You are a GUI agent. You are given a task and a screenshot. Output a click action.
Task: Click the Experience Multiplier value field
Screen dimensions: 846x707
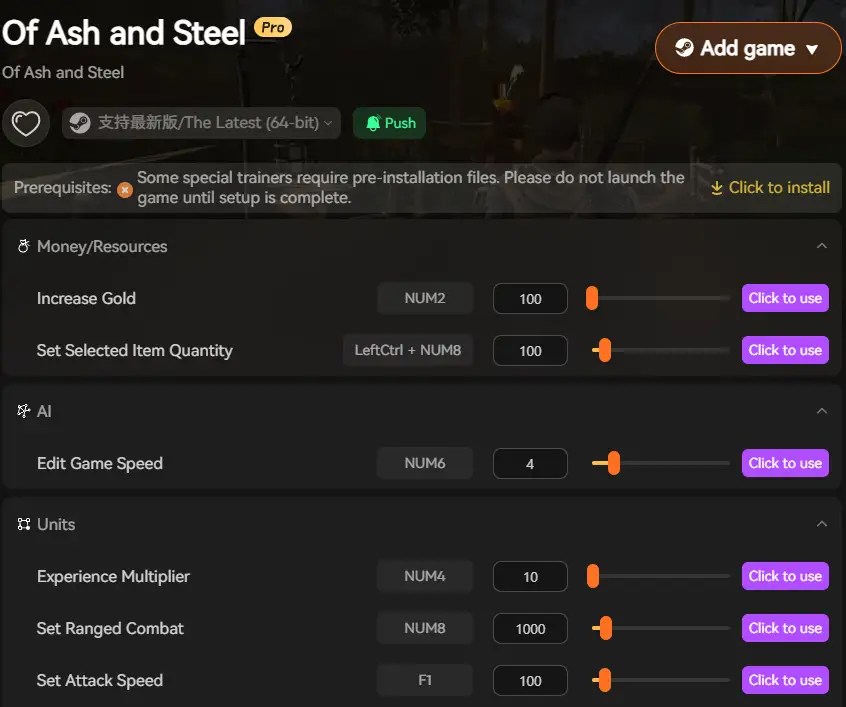[x=530, y=576]
